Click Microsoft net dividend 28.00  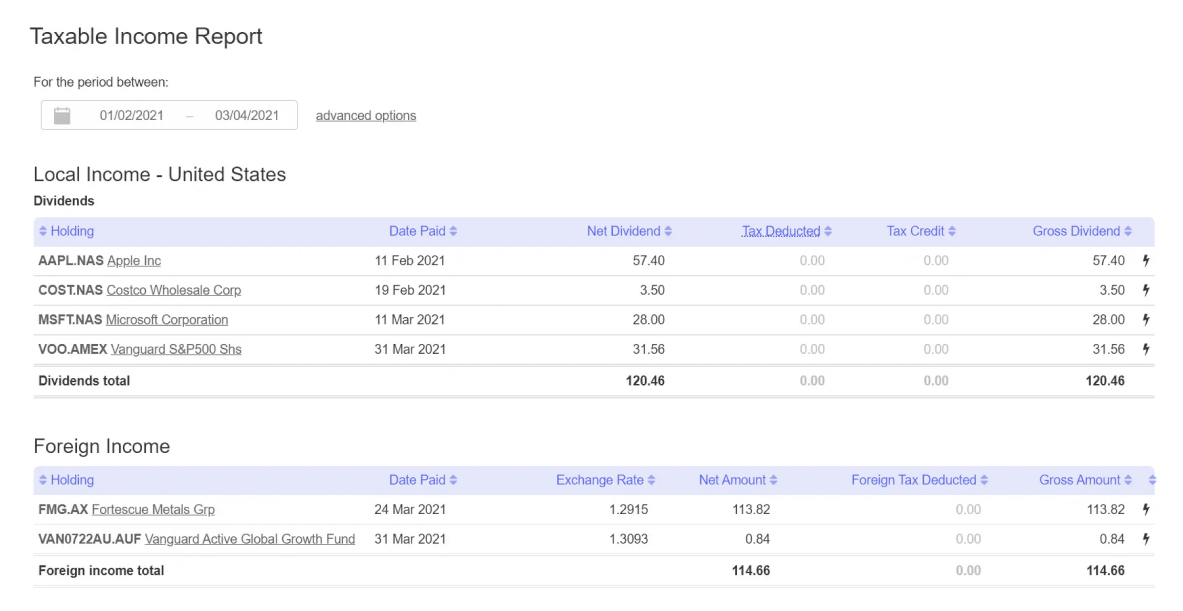pos(648,319)
